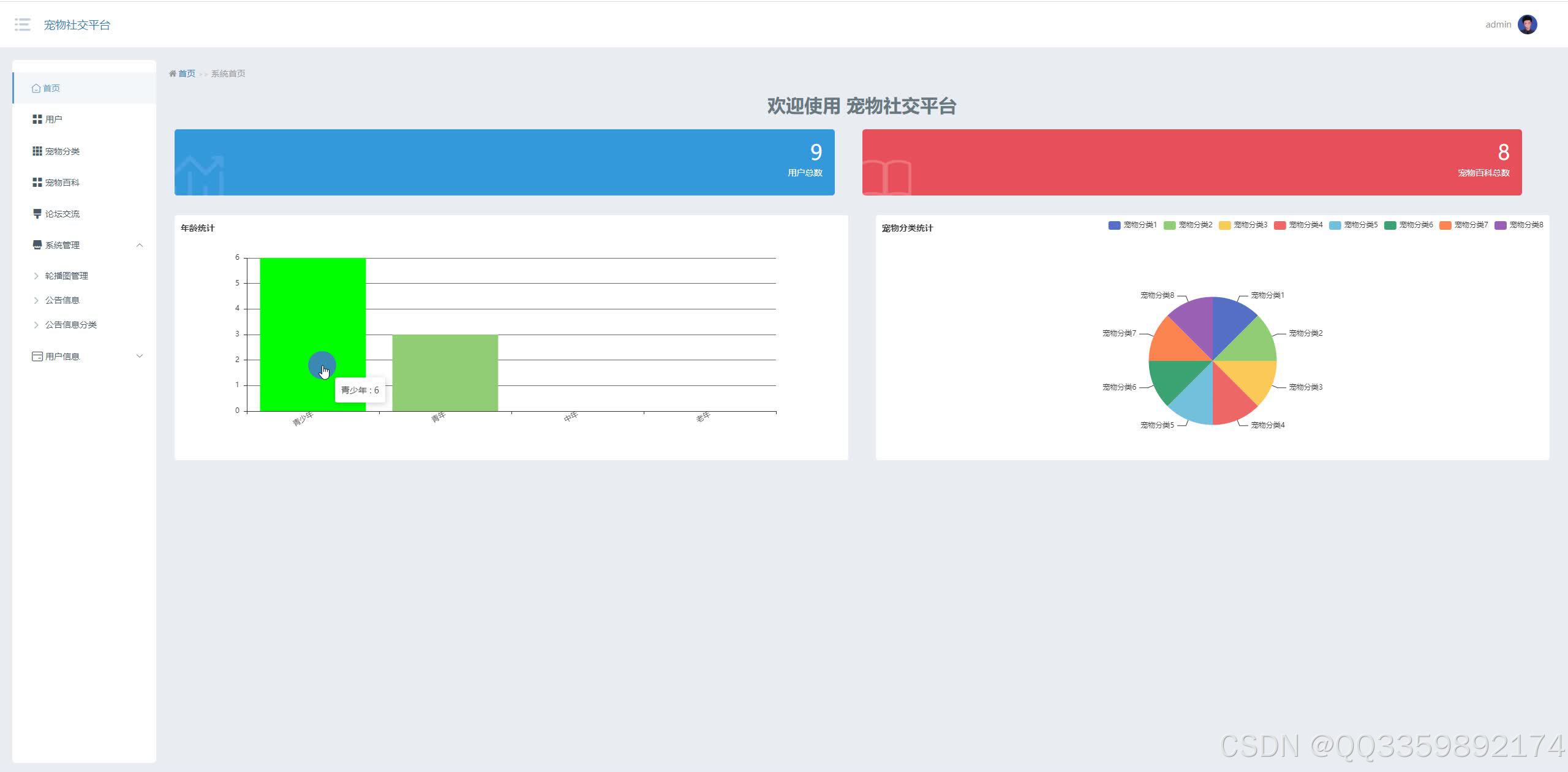Click the 宠物分类 grid icon
1568x772 pixels.
[x=37, y=151]
